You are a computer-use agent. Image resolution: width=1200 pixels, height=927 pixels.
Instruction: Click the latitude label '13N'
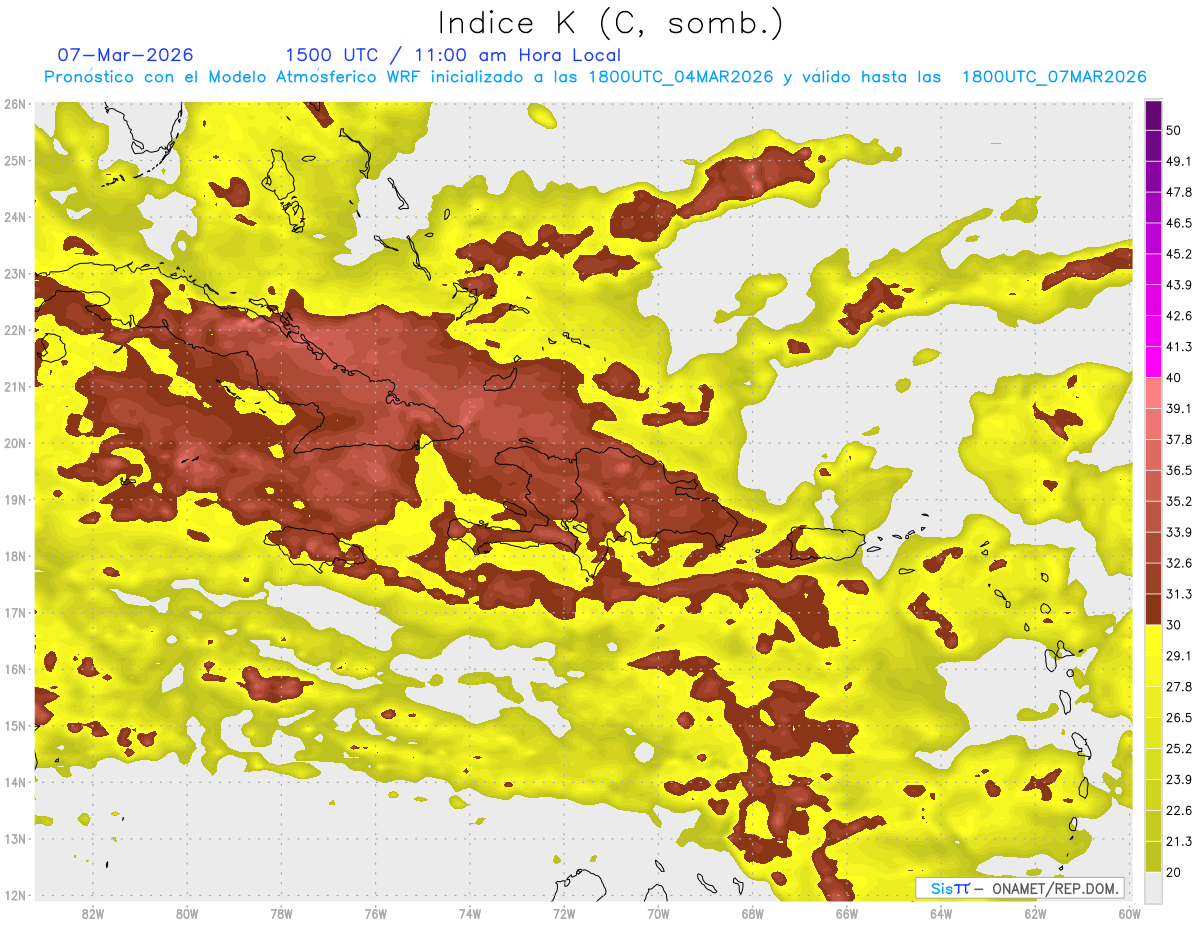click(x=16, y=839)
